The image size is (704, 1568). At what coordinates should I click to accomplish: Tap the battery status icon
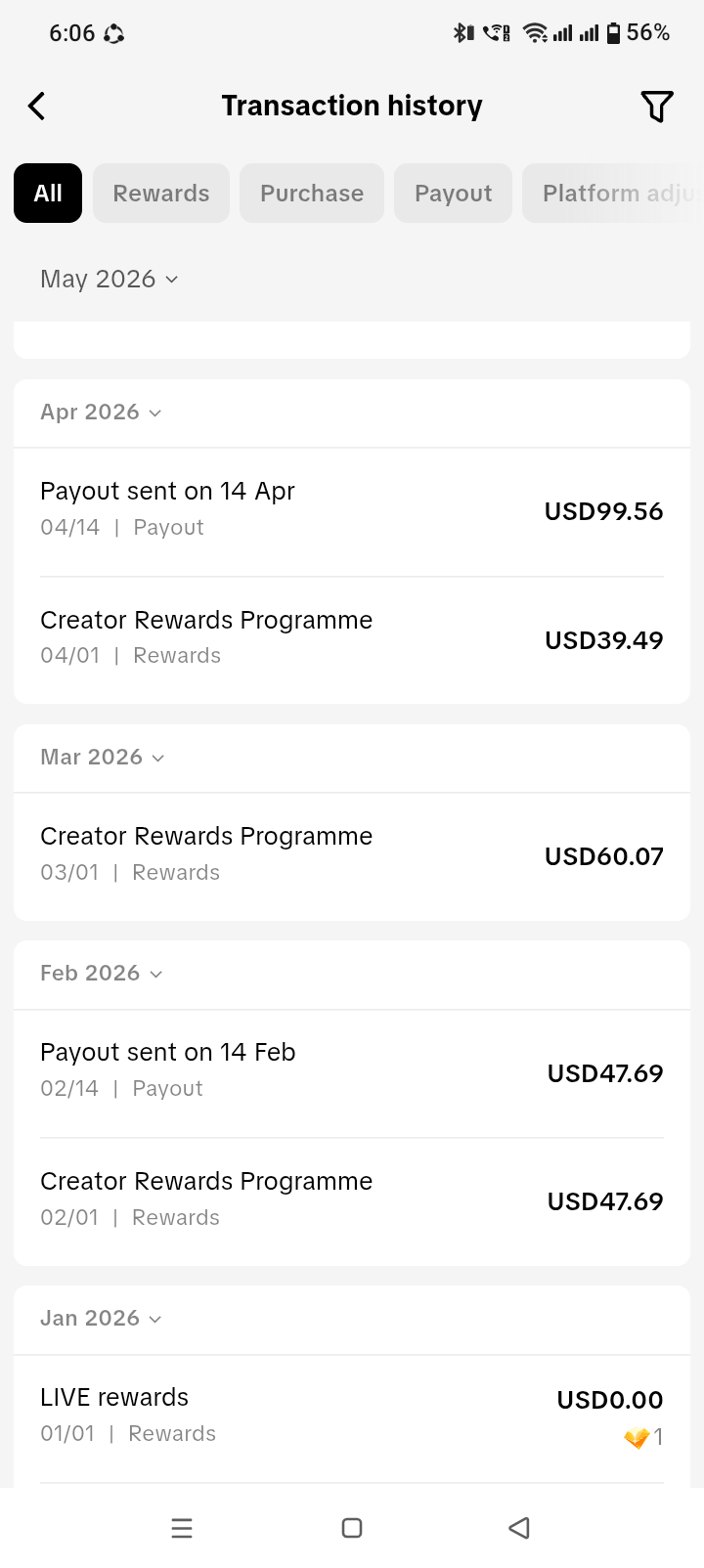(x=613, y=33)
